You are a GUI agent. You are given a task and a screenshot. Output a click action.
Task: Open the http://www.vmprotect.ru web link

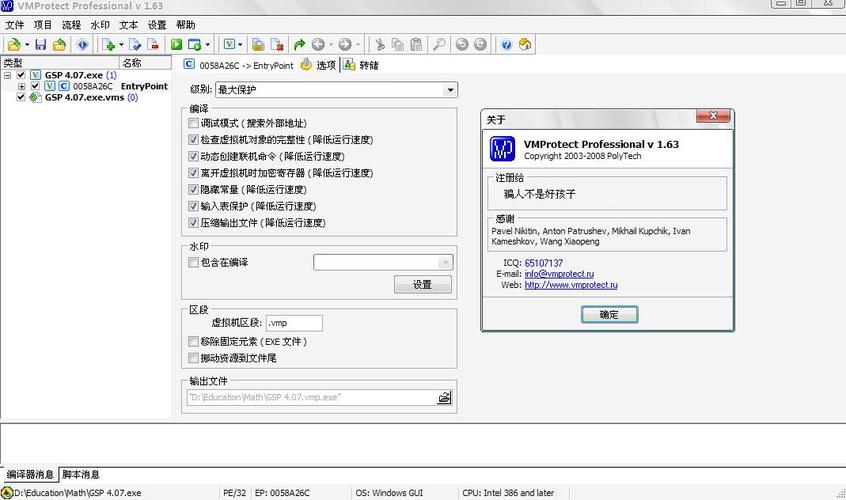click(x=571, y=285)
